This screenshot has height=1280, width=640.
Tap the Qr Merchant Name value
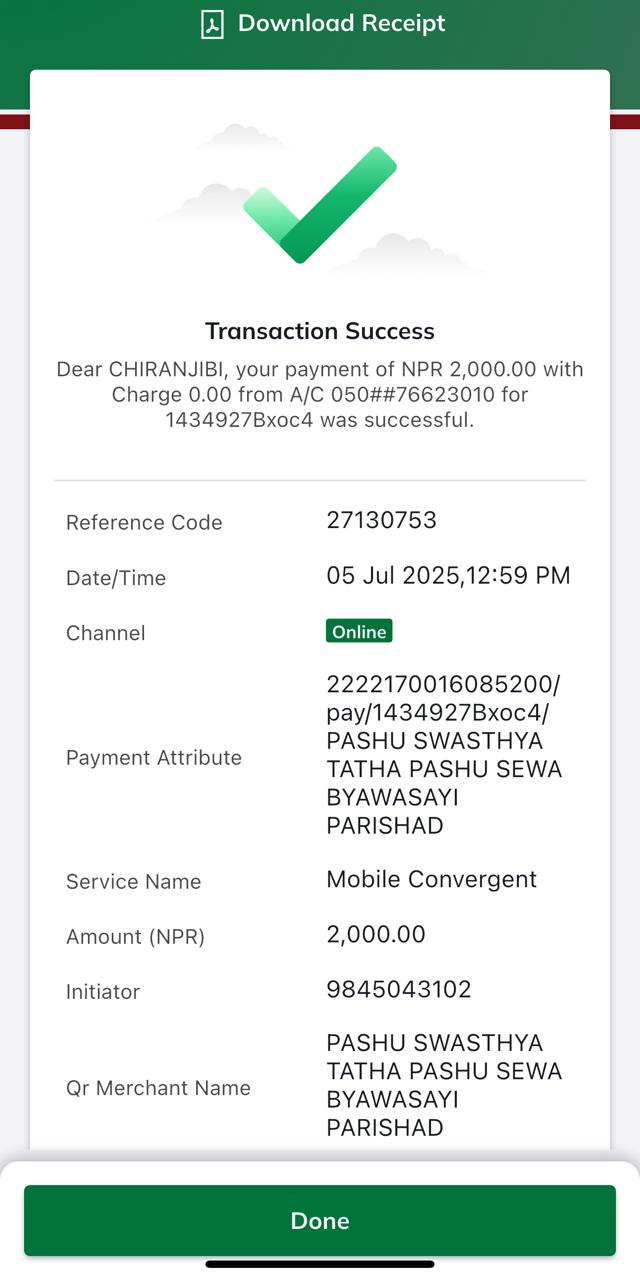pos(444,1085)
